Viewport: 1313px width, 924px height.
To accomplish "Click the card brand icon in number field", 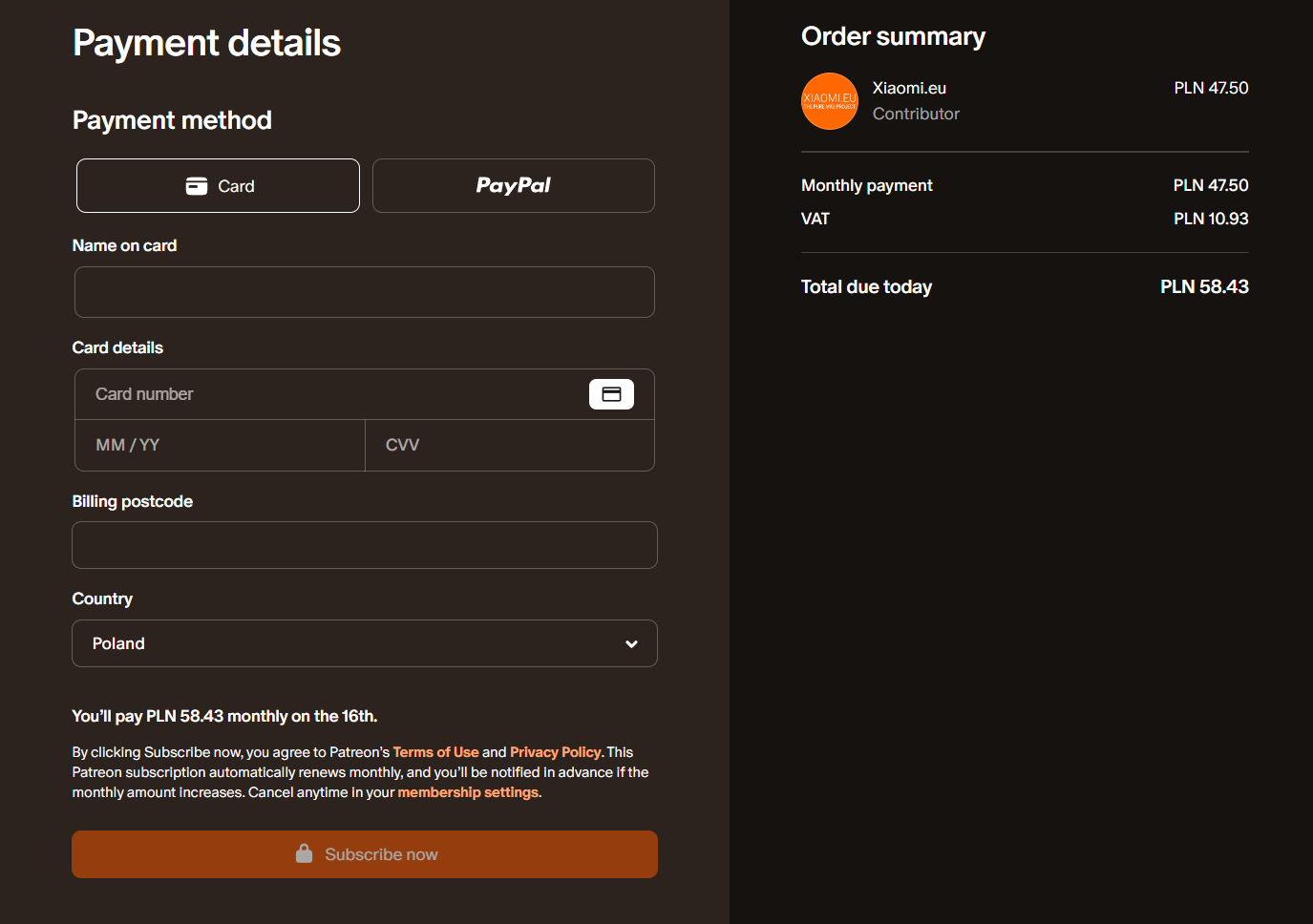I will coord(611,394).
